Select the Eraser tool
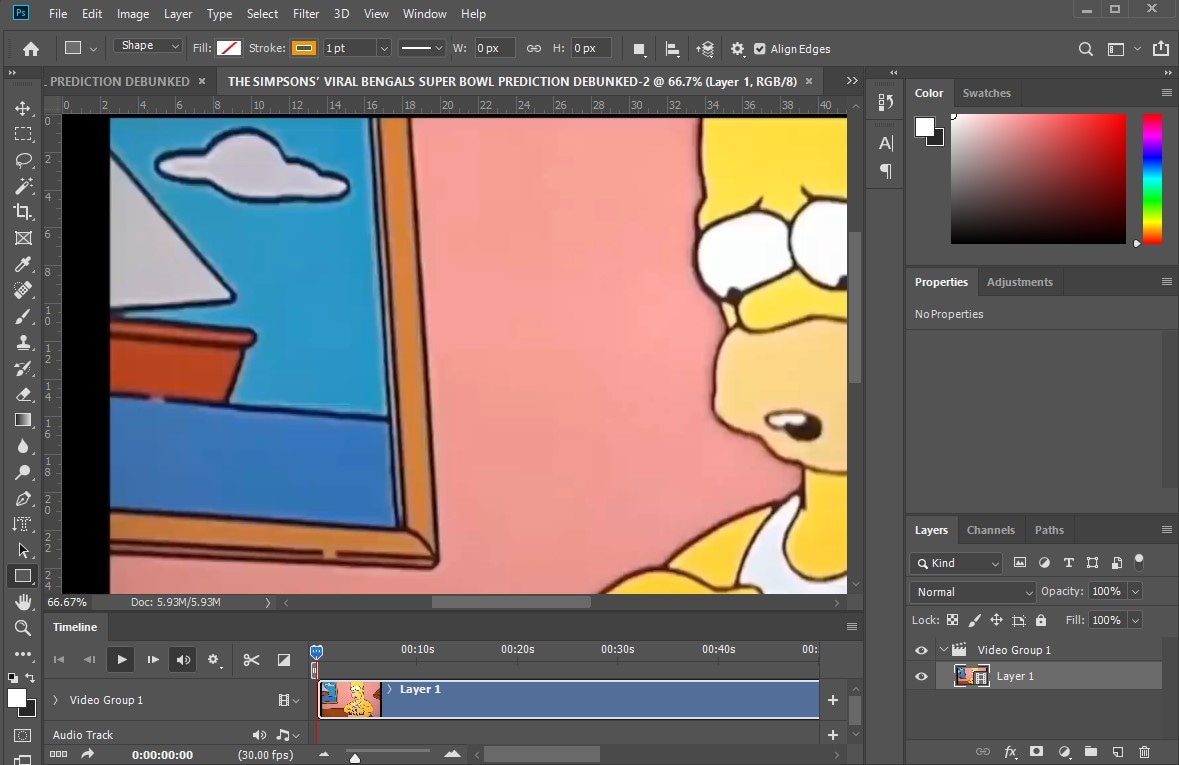 coord(23,394)
